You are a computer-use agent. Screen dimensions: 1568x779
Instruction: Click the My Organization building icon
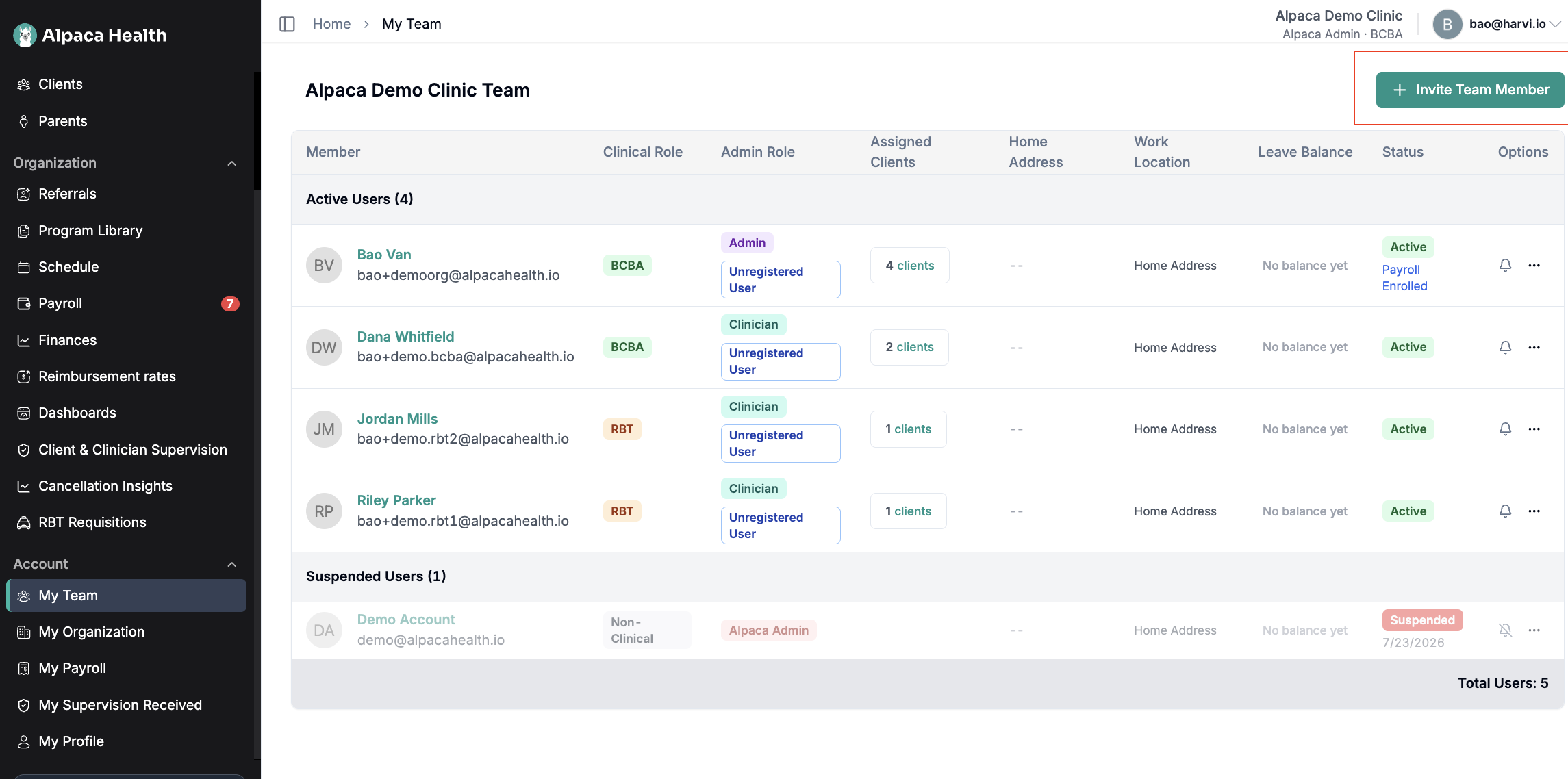24,632
